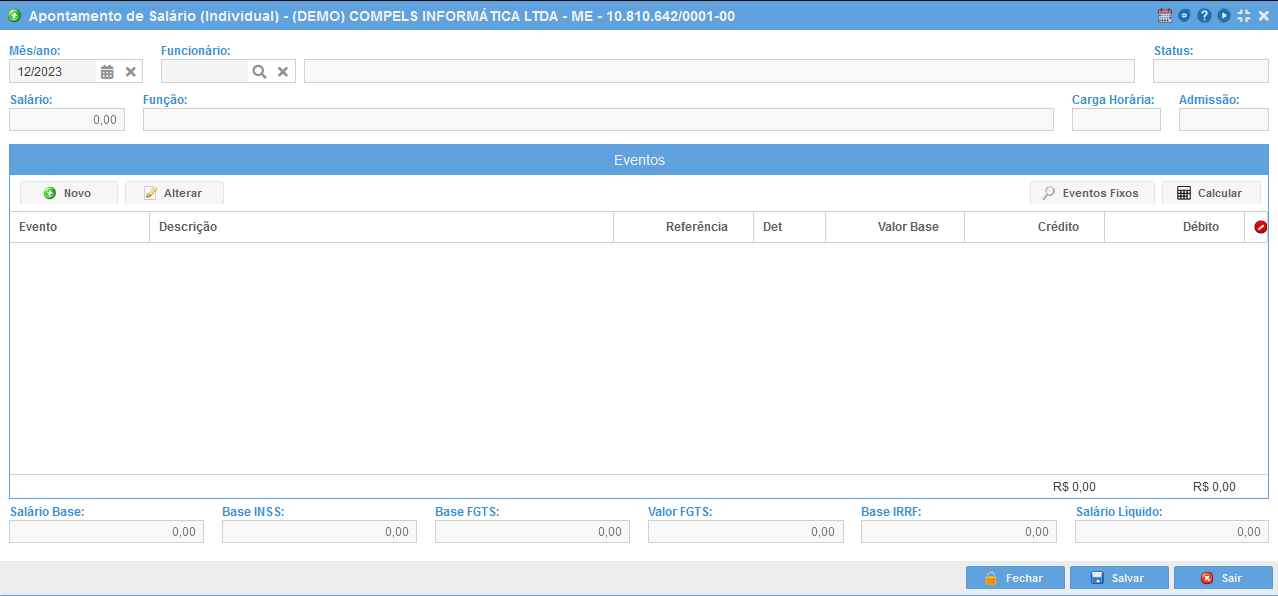The image size is (1278, 596).
Task: Sort by the Descrição column header
Action: tap(382, 227)
